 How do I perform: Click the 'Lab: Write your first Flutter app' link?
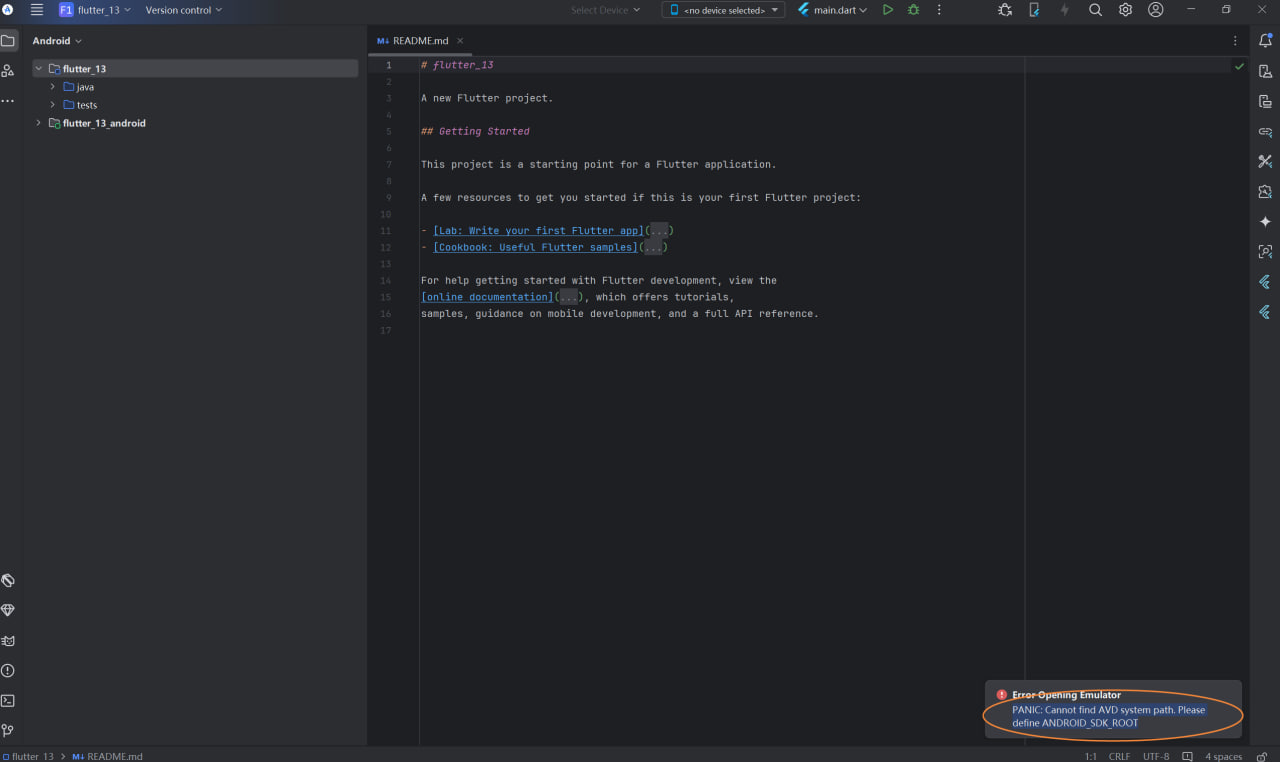pos(539,231)
